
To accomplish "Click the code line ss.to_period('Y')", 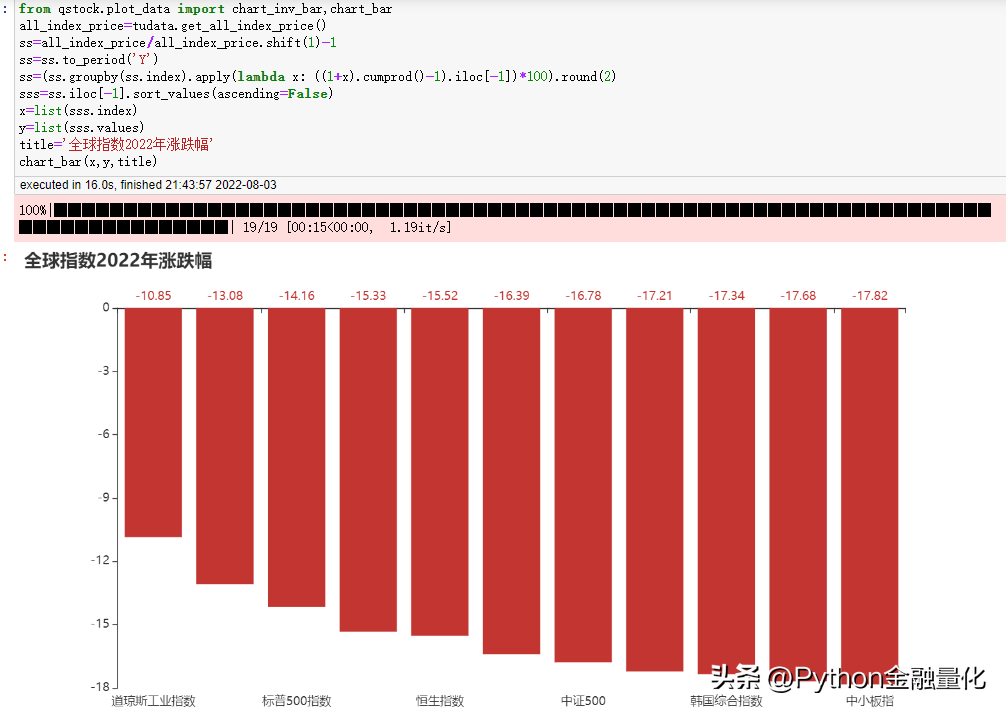I will tap(89, 60).
